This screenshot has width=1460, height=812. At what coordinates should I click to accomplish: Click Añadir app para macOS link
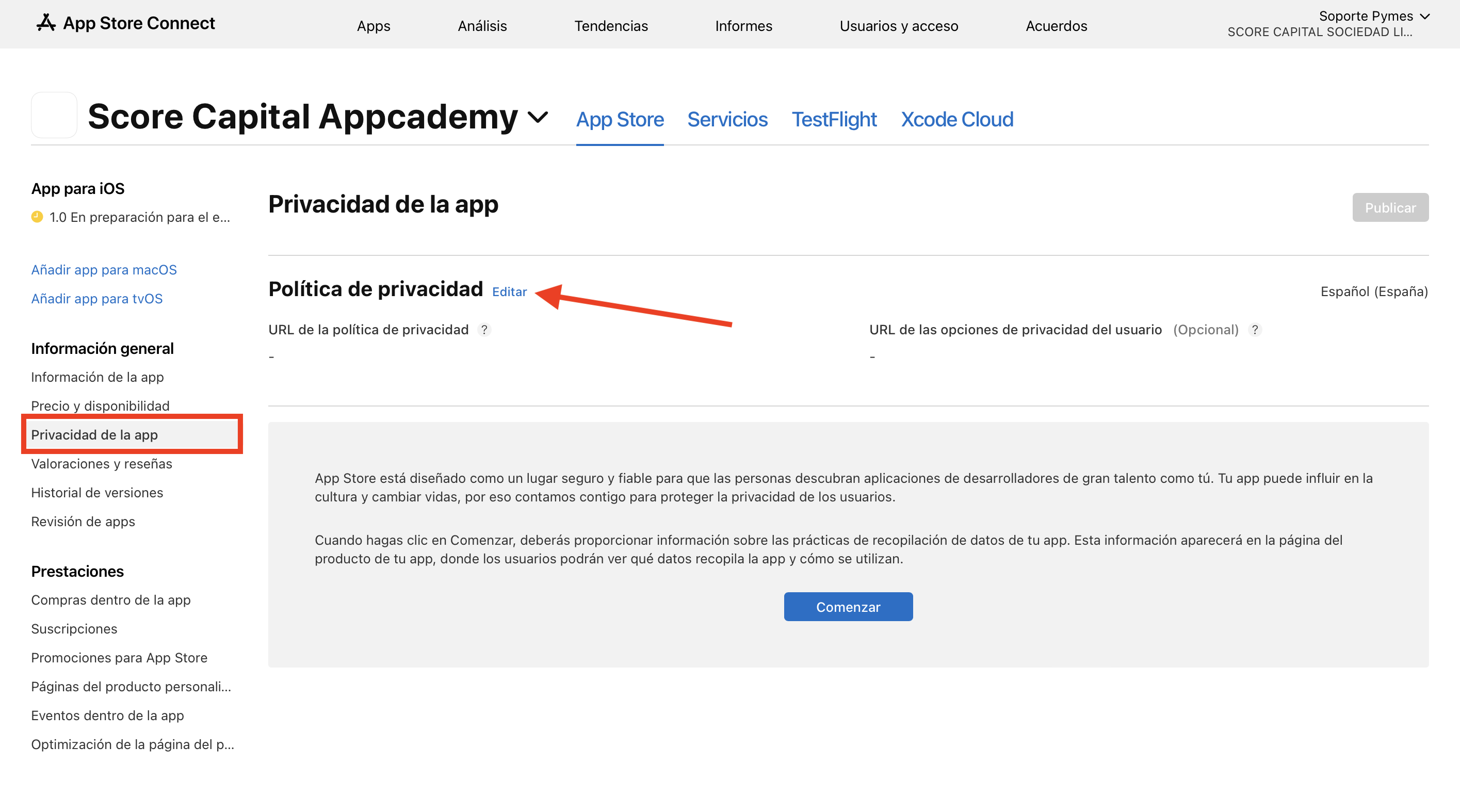[x=104, y=270]
